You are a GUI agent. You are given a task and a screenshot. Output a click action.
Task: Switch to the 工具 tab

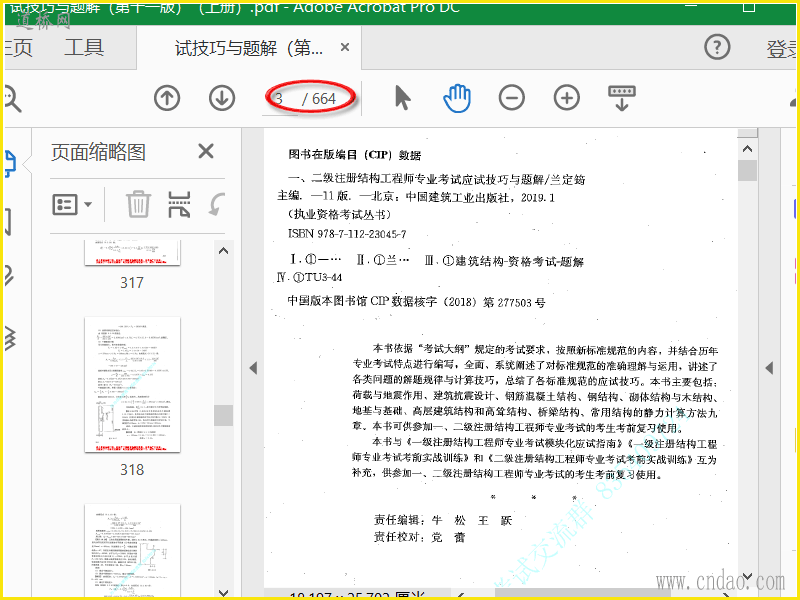pyautogui.click(x=84, y=47)
